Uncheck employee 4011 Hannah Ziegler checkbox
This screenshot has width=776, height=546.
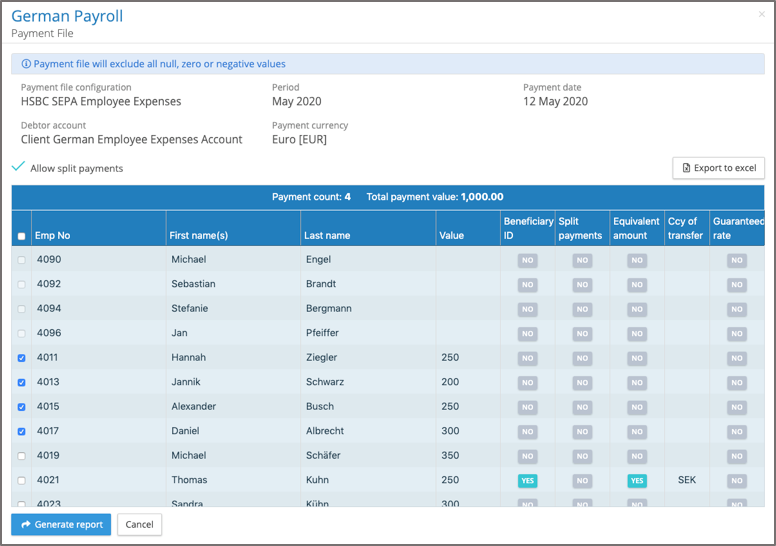[22, 358]
